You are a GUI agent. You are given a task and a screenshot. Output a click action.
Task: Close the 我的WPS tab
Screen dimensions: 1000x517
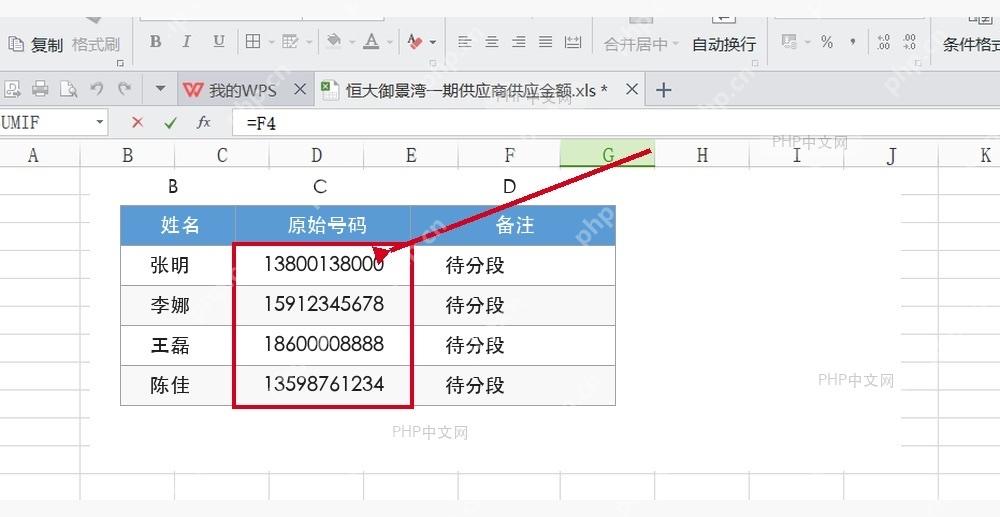pos(300,90)
